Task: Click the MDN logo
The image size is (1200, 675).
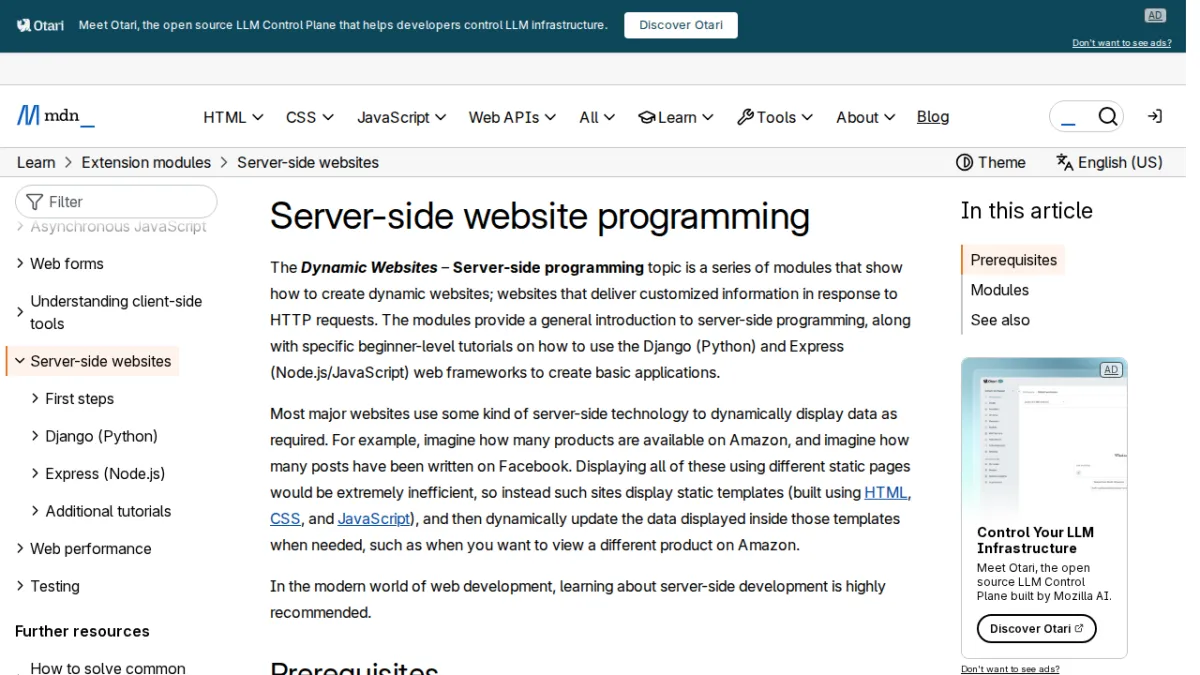Action: pos(56,116)
